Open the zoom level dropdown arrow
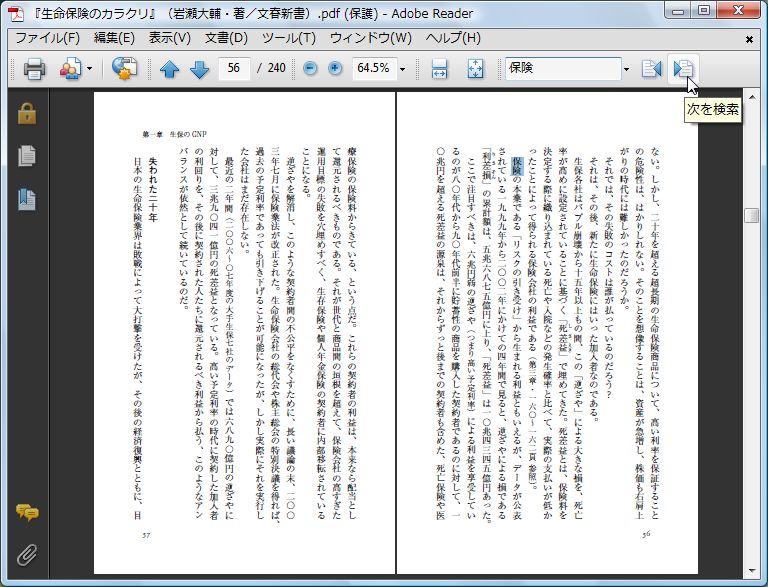This screenshot has height=587, width=768. 402,69
